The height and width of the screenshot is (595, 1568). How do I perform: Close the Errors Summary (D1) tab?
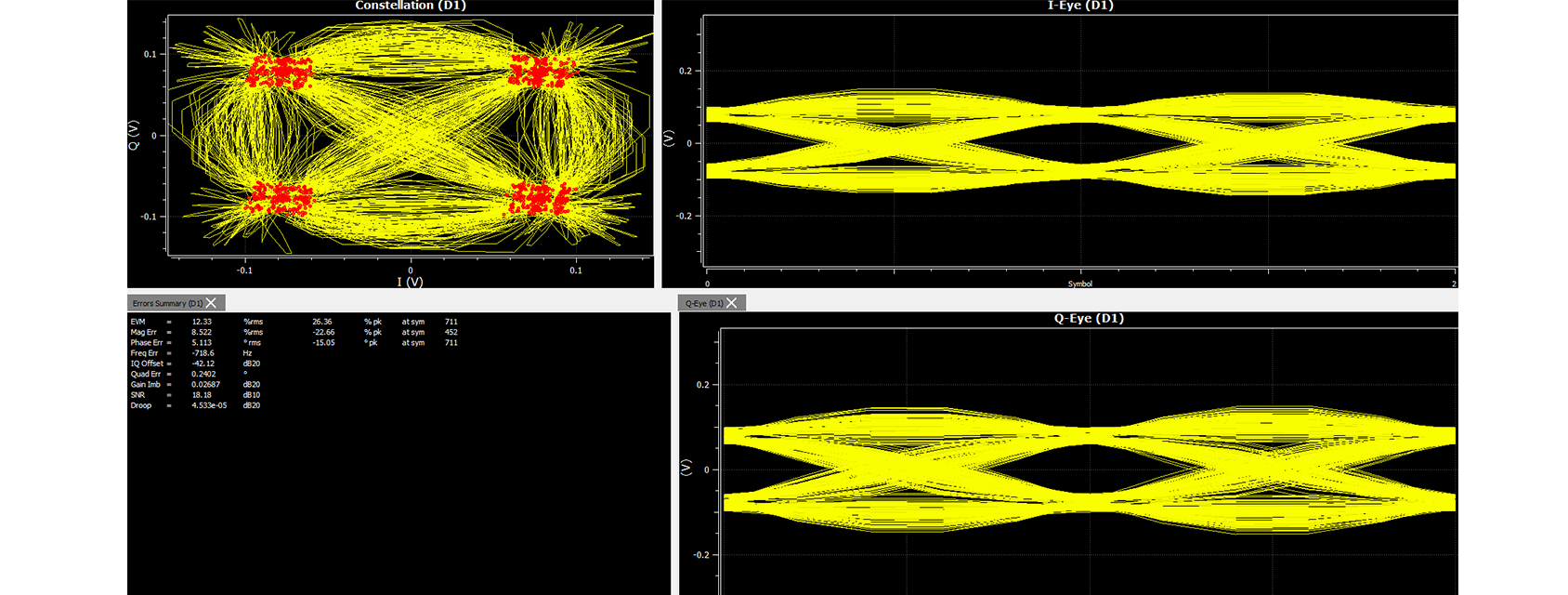[212, 303]
